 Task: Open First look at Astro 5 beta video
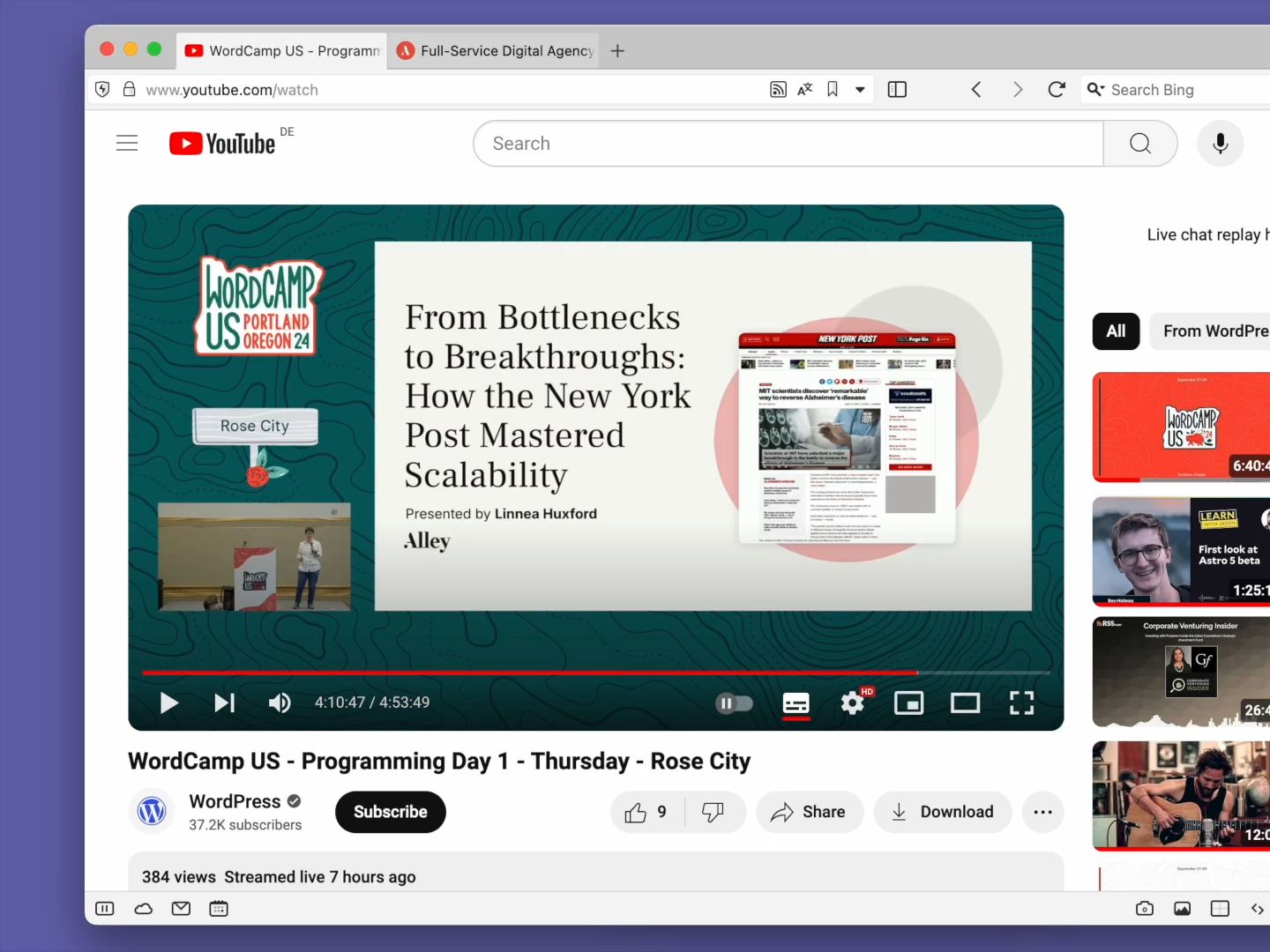1181,552
